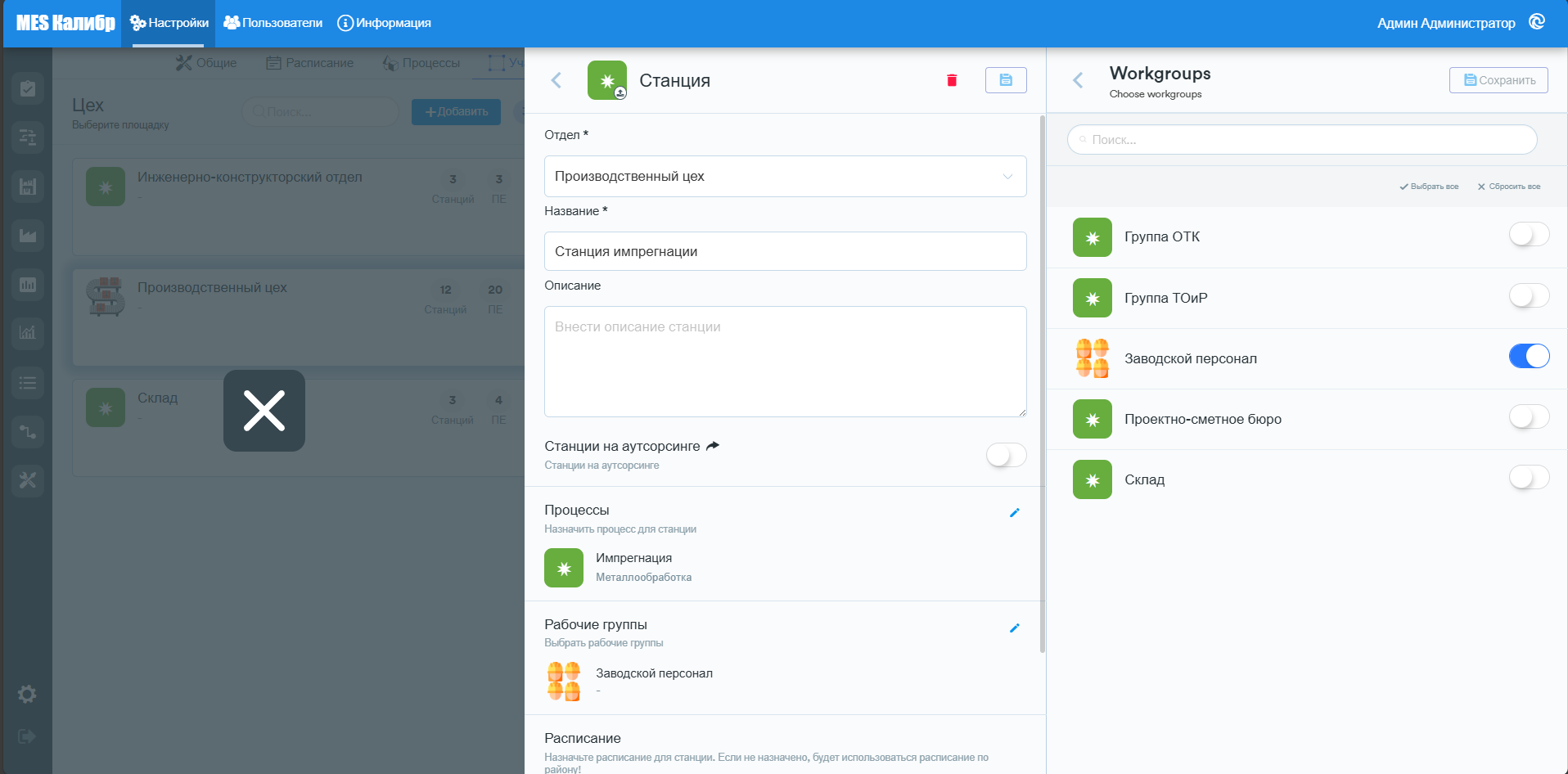Enable the Склад workgroup toggle
The width and height of the screenshot is (1568, 774).
[1529, 477]
